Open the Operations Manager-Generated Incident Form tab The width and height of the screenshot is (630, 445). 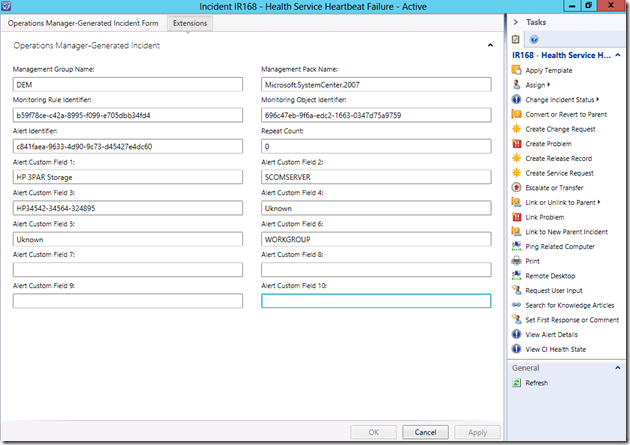coord(87,22)
